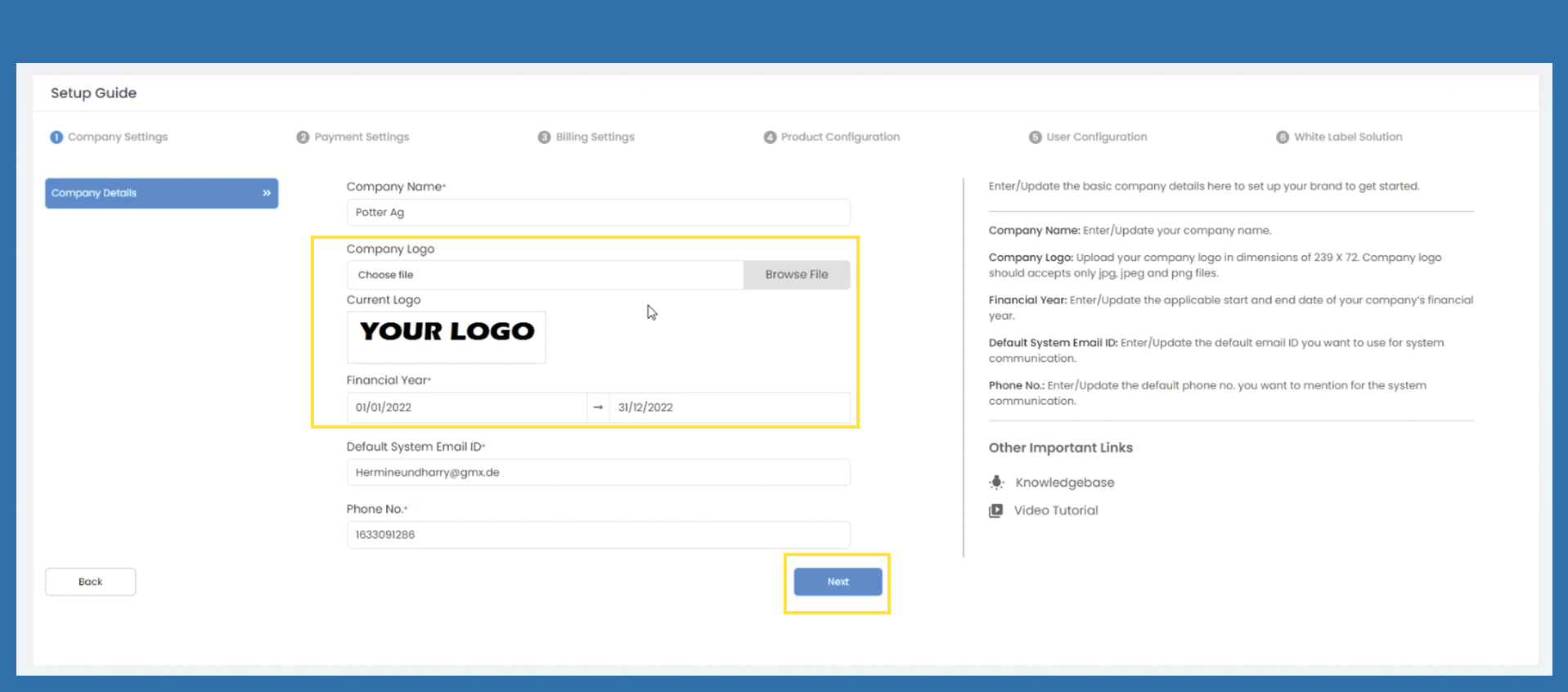This screenshot has width=1568, height=692.
Task: Open the Knowledgebase link
Action: [1064, 483]
